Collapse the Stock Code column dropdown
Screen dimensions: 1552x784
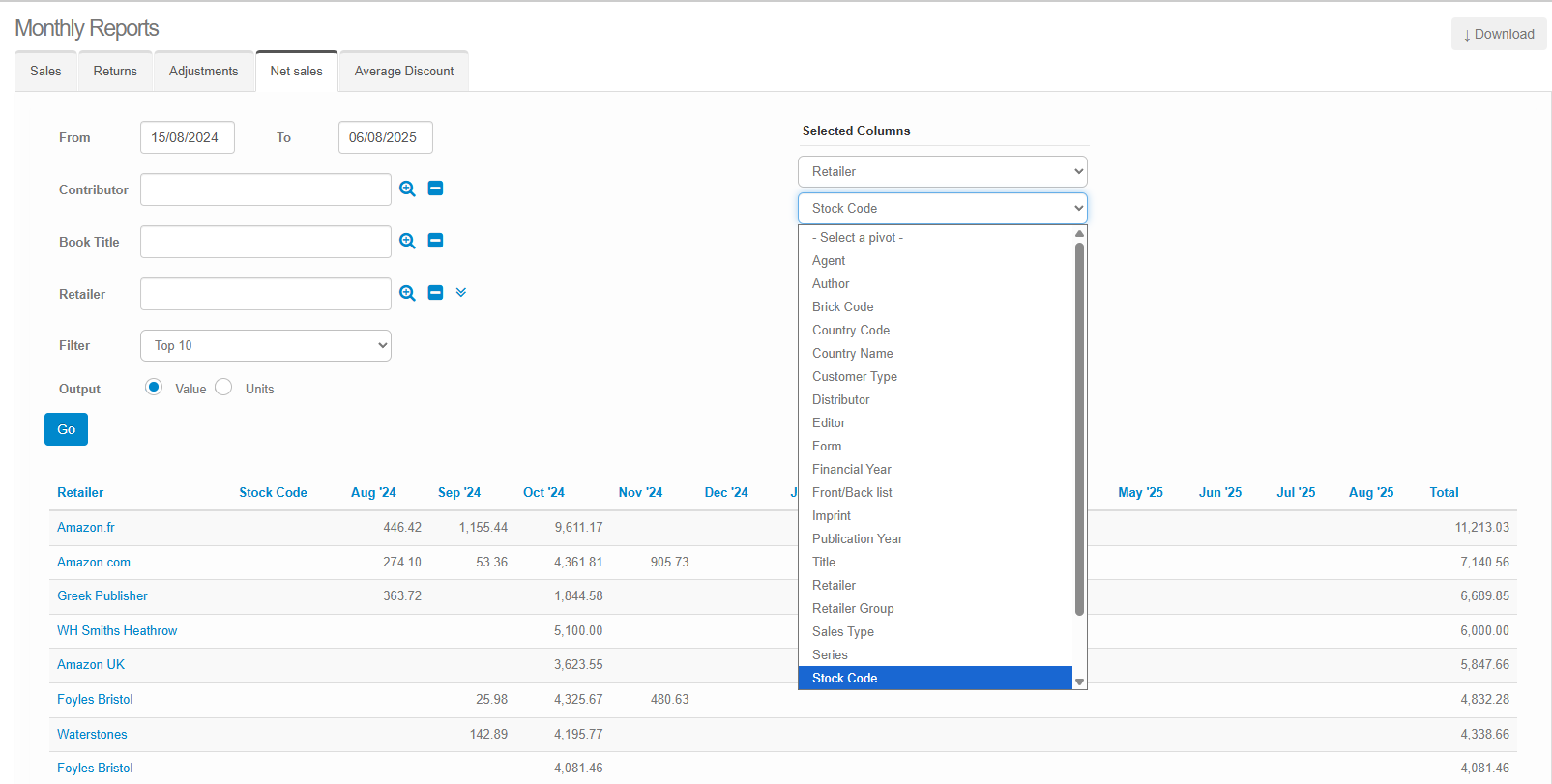[x=943, y=208]
